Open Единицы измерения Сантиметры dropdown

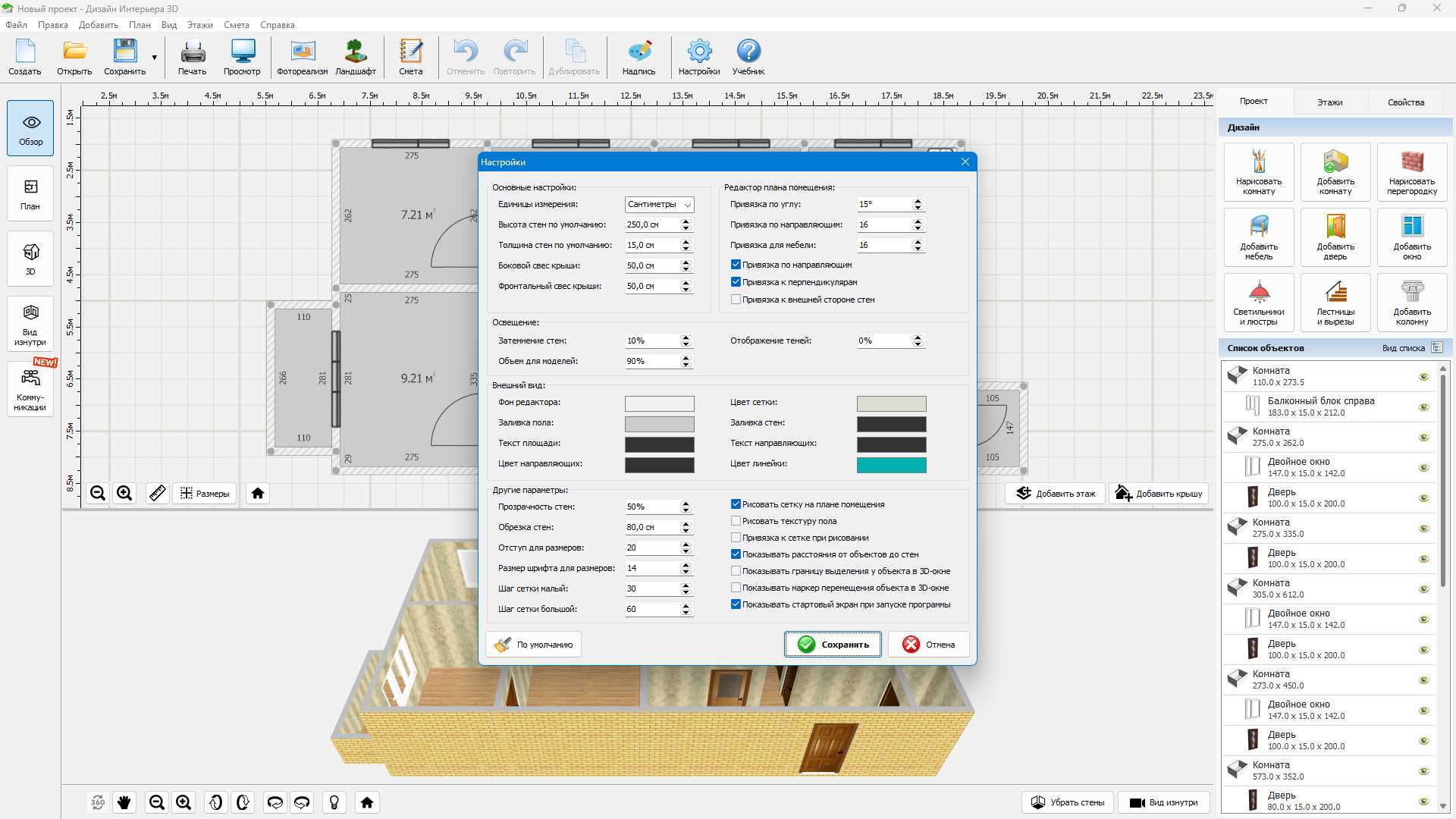[x=659, y=205]
